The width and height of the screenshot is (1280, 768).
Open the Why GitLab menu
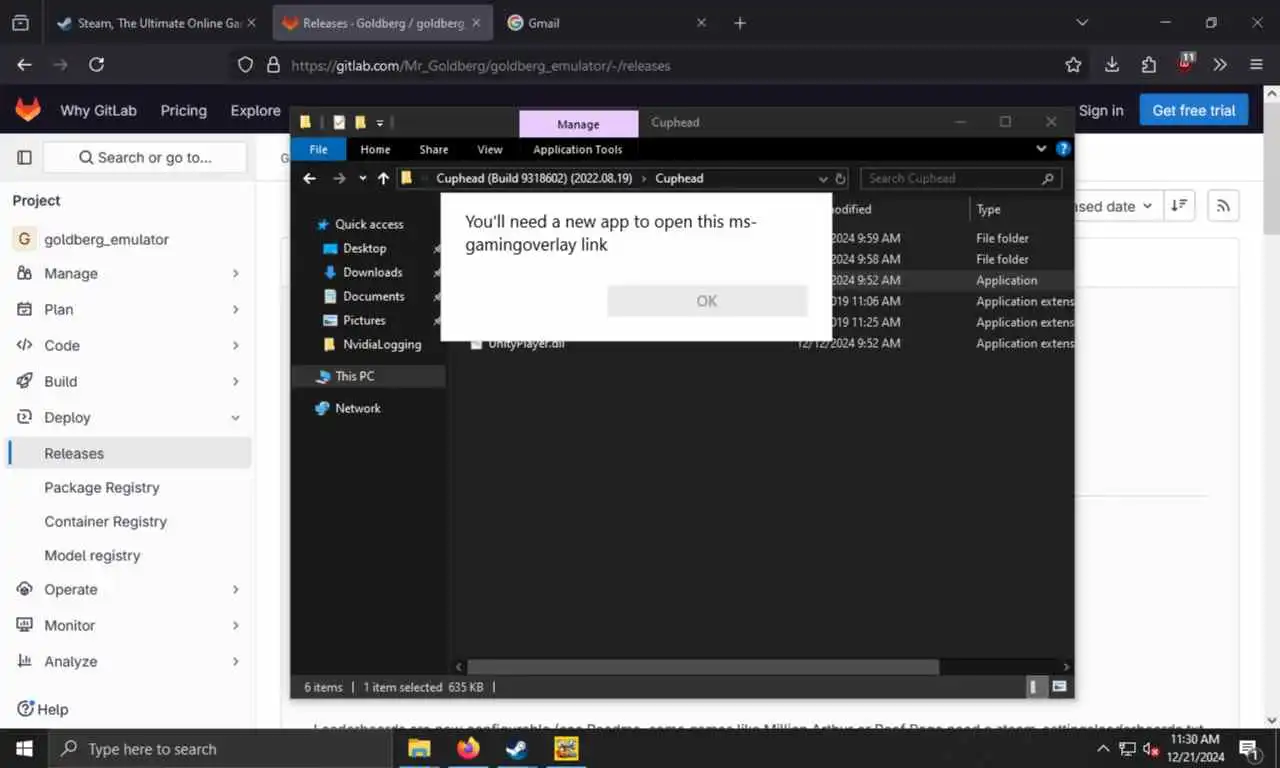point(98,110)
